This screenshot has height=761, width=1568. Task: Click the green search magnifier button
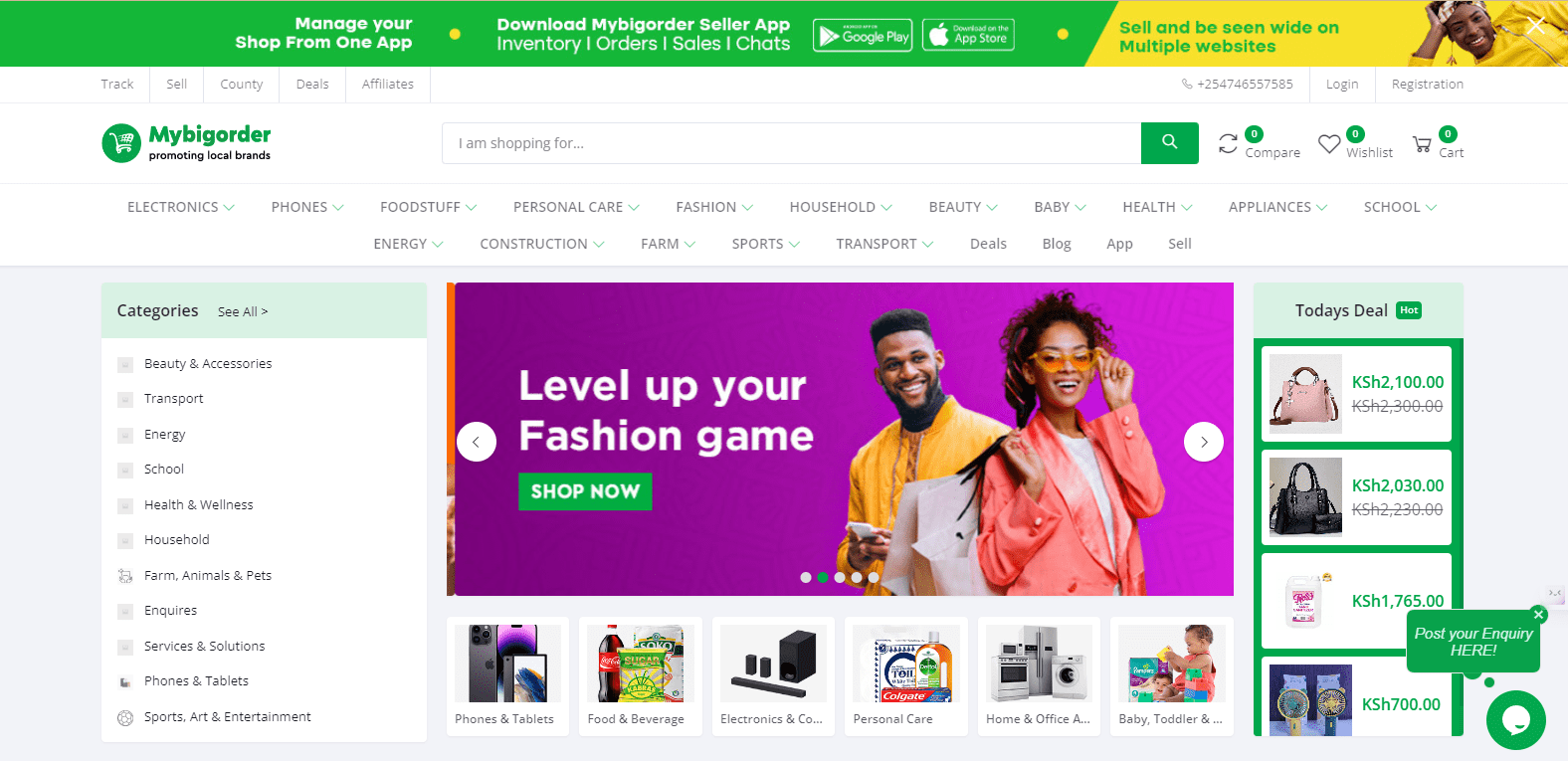tap(1169, 143)
